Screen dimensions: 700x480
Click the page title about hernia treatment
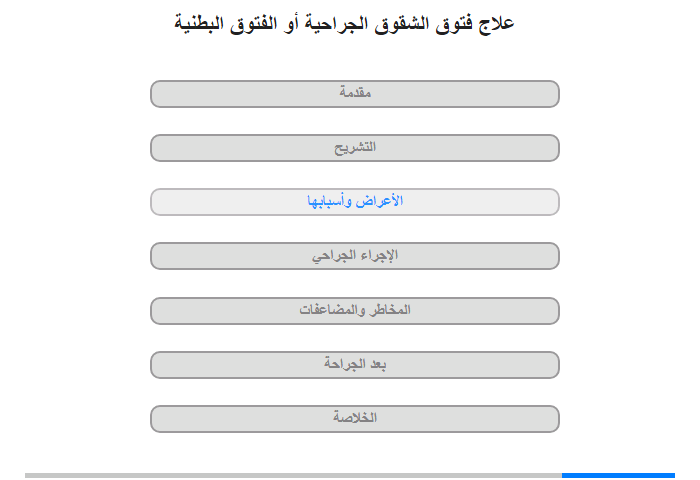(343, 22)
